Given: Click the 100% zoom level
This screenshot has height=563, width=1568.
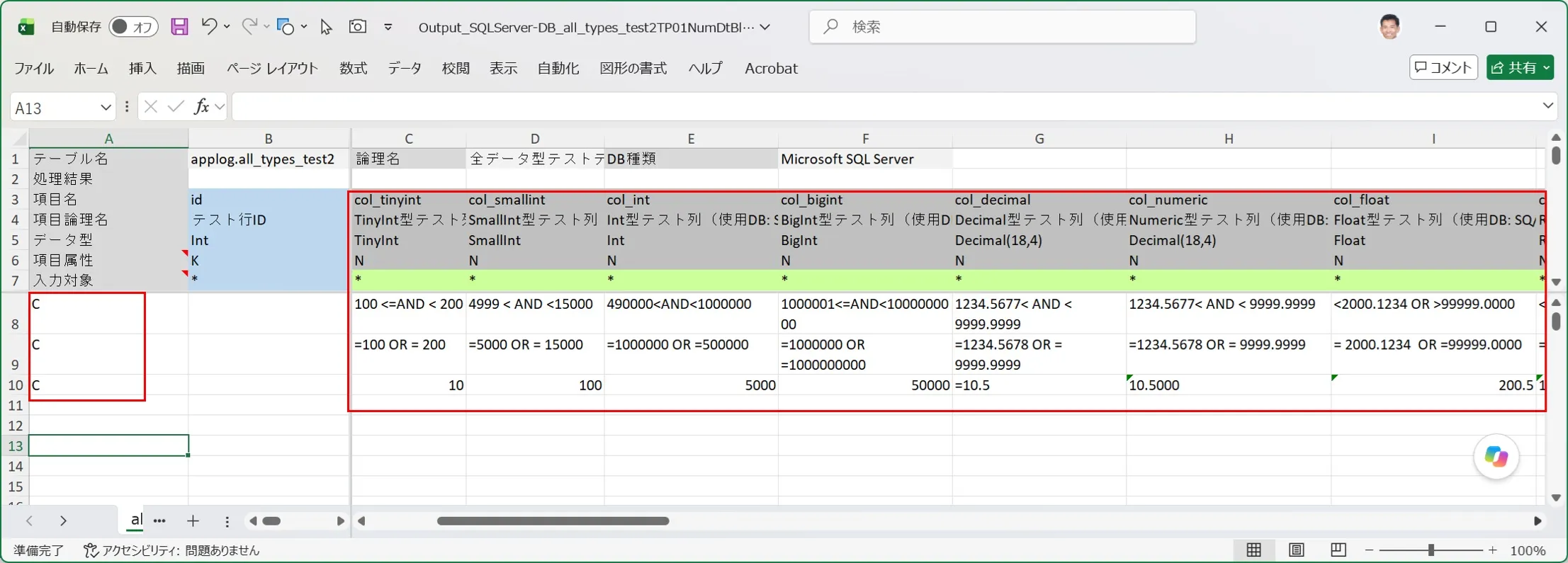Looking at the screenshot, I should [1528, 550].
